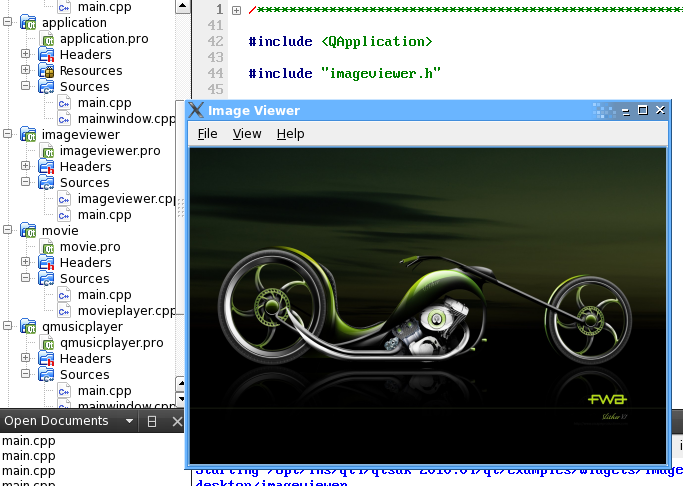The height and width of the screenshot is (486, 683).
Task: Maximize the Image Viewer window
Action: [x=642, y=110]
